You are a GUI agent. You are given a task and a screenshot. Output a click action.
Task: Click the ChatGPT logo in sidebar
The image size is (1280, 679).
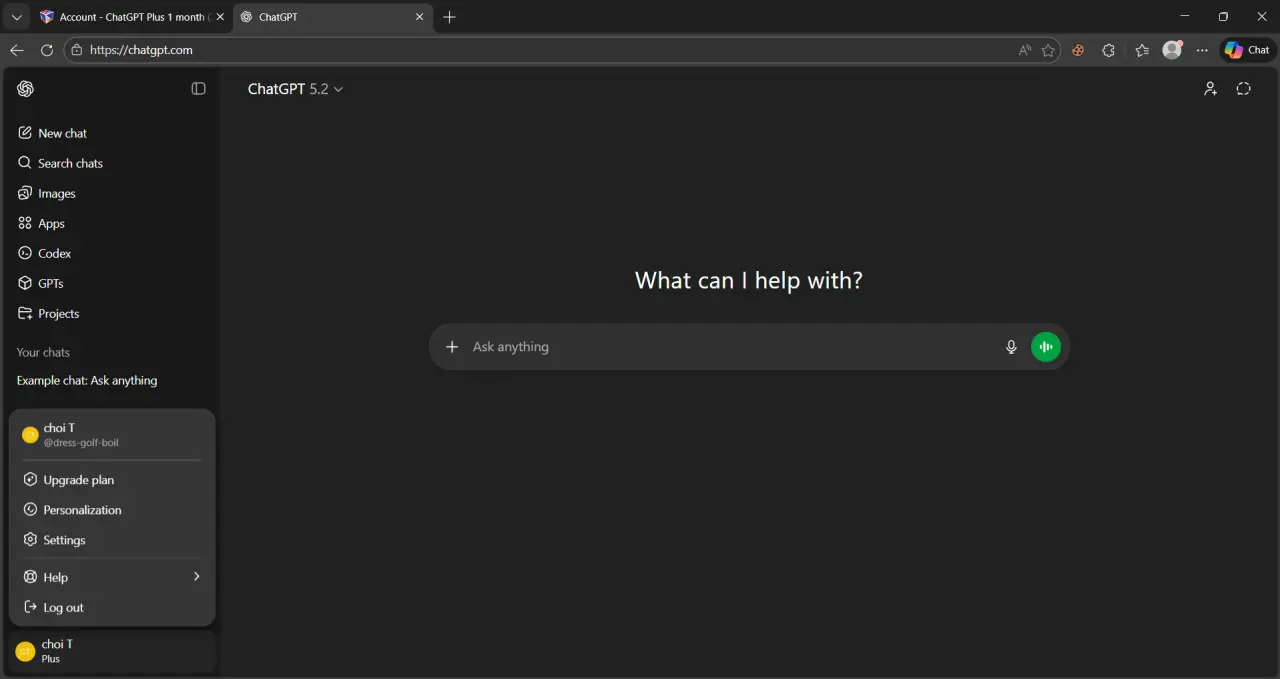[26, 89]
